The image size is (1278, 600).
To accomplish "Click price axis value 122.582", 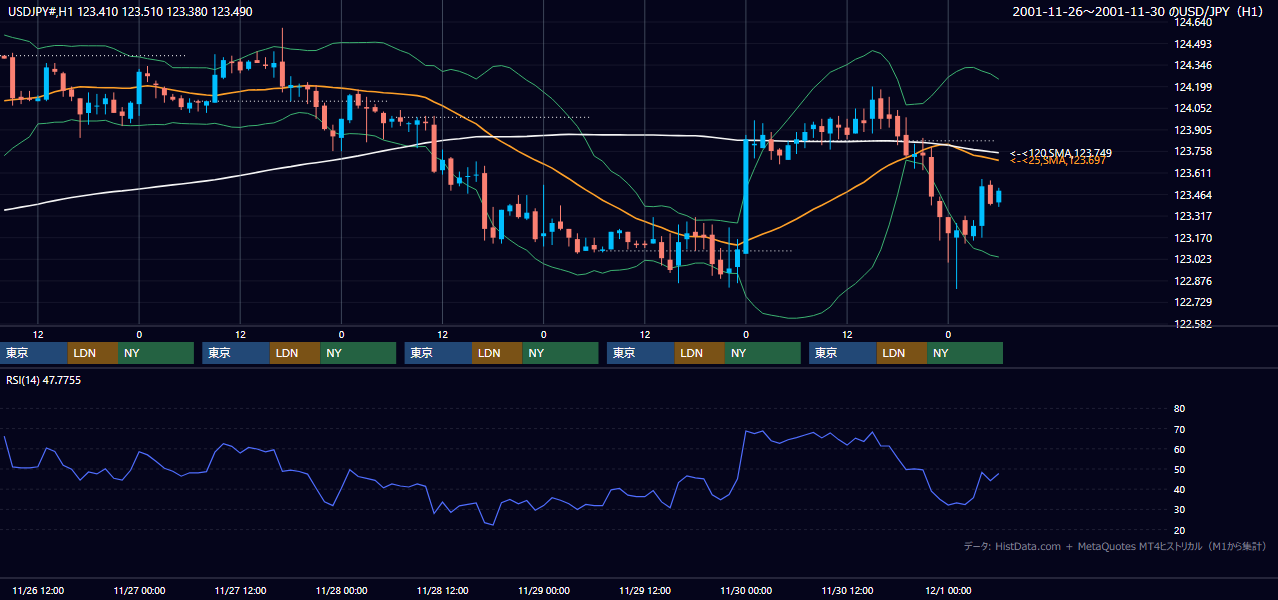I will pyautogui.click(x=1192, y=324).
